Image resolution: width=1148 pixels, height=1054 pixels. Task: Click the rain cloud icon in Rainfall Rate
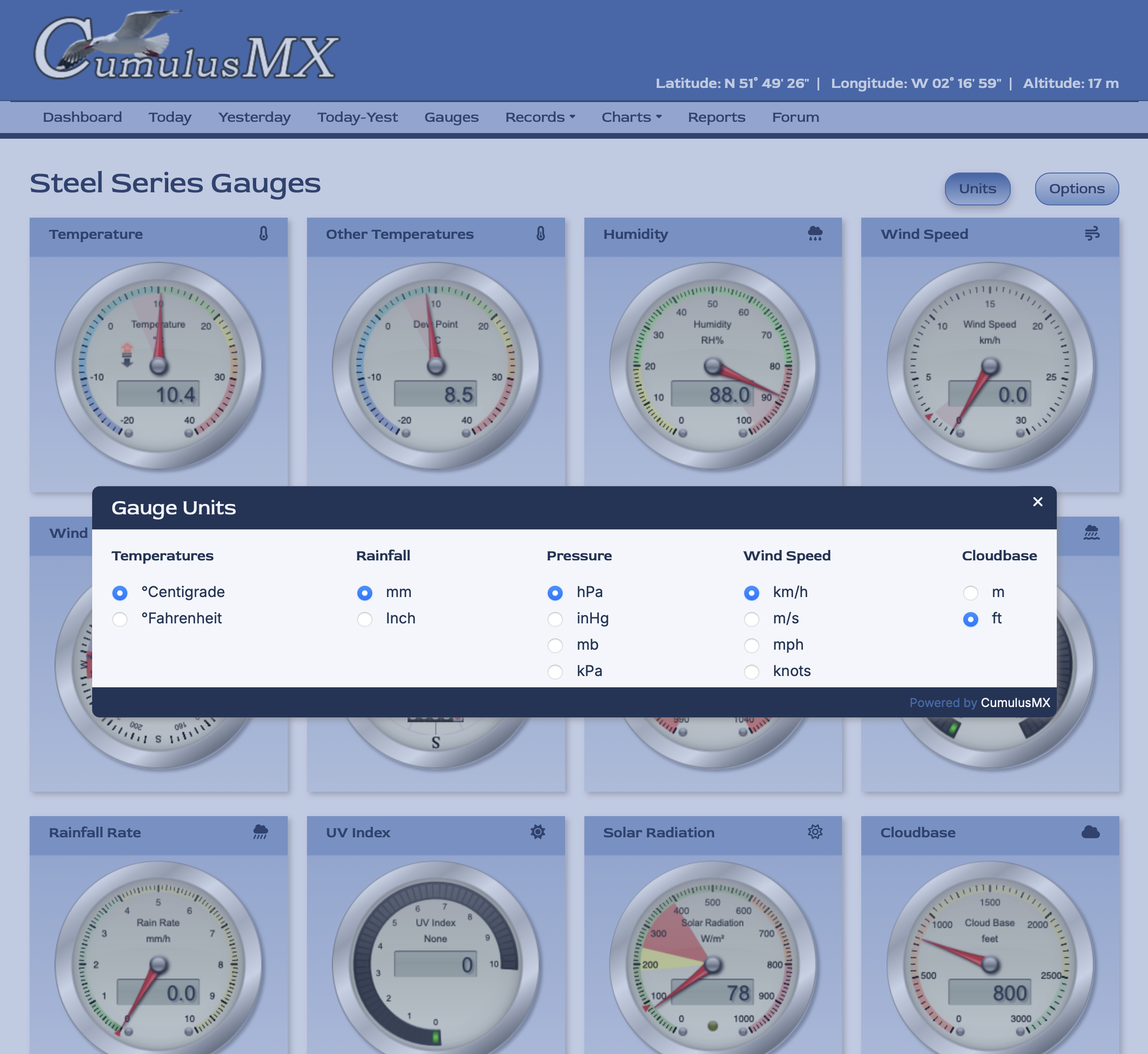(260, 832)
